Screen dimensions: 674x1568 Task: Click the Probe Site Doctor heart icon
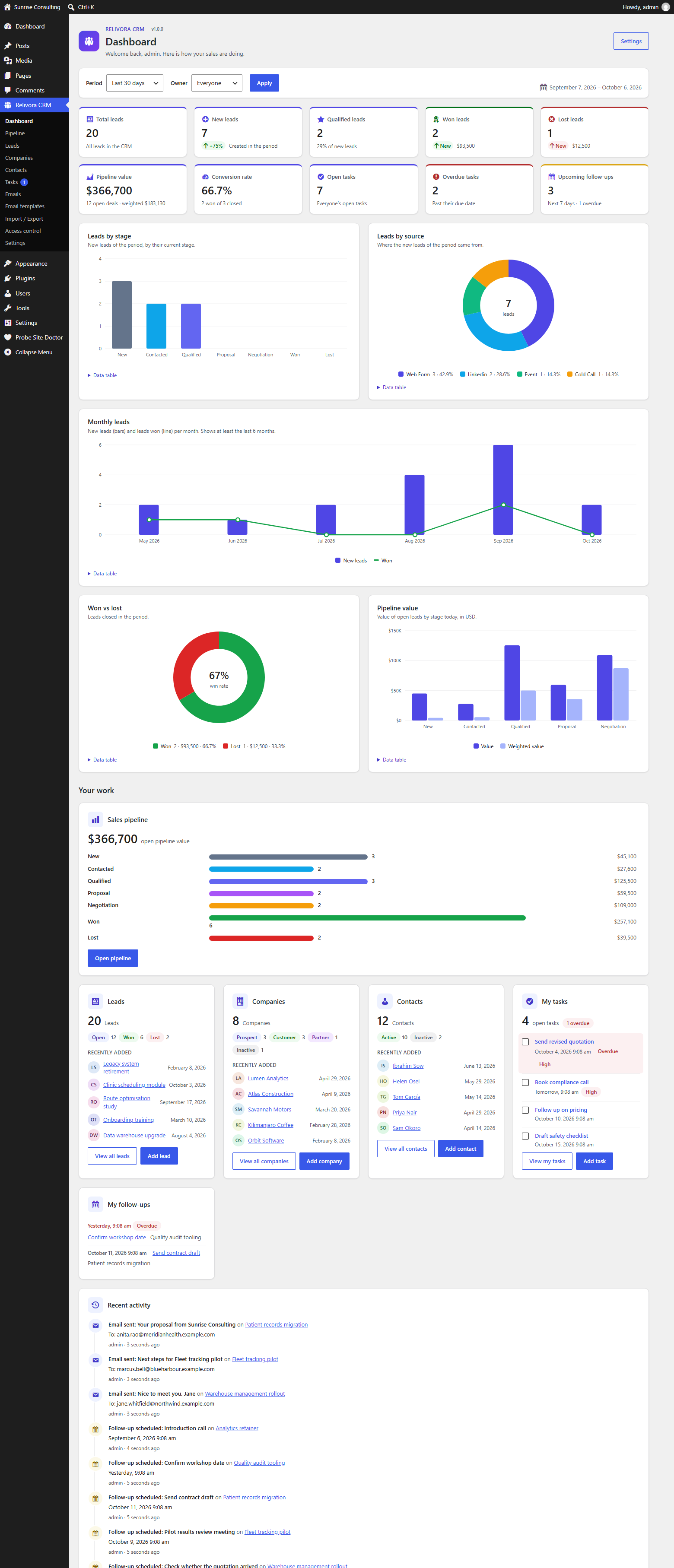[8, 337]
